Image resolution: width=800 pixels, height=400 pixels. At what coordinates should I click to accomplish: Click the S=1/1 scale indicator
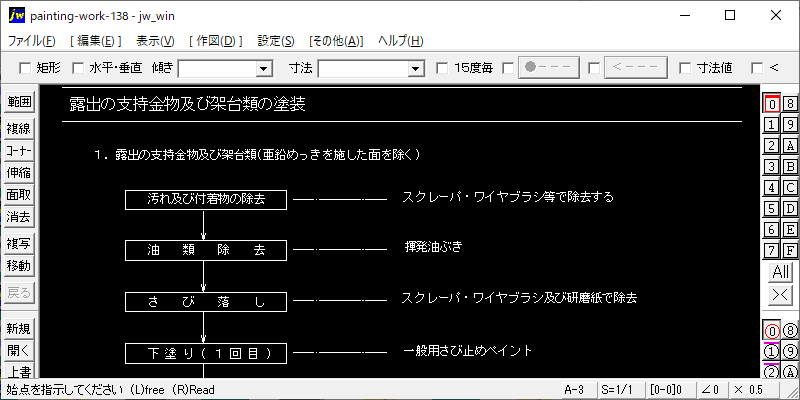(x=620, y=390)
